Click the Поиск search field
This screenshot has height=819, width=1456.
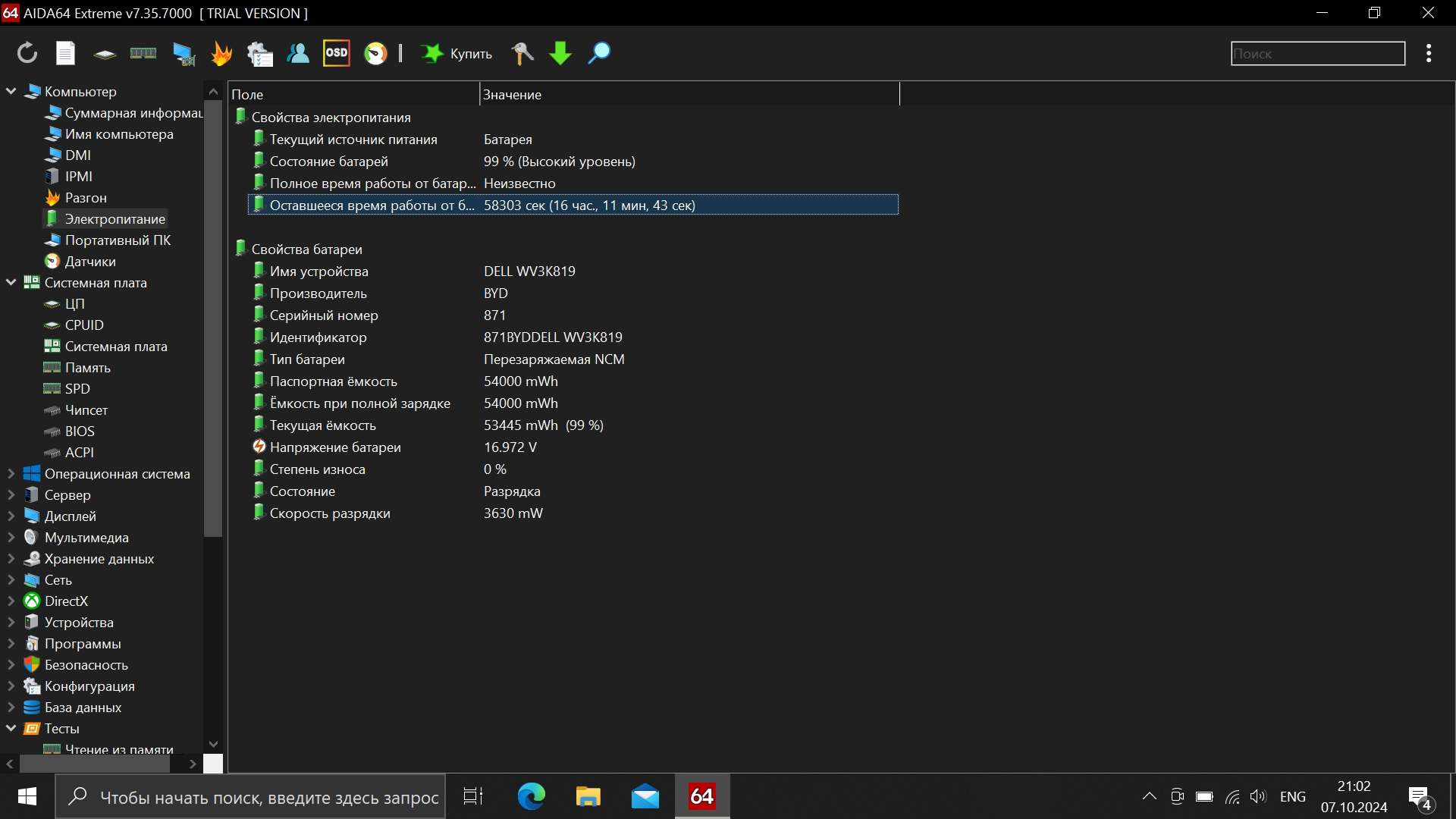point(1317,54)
